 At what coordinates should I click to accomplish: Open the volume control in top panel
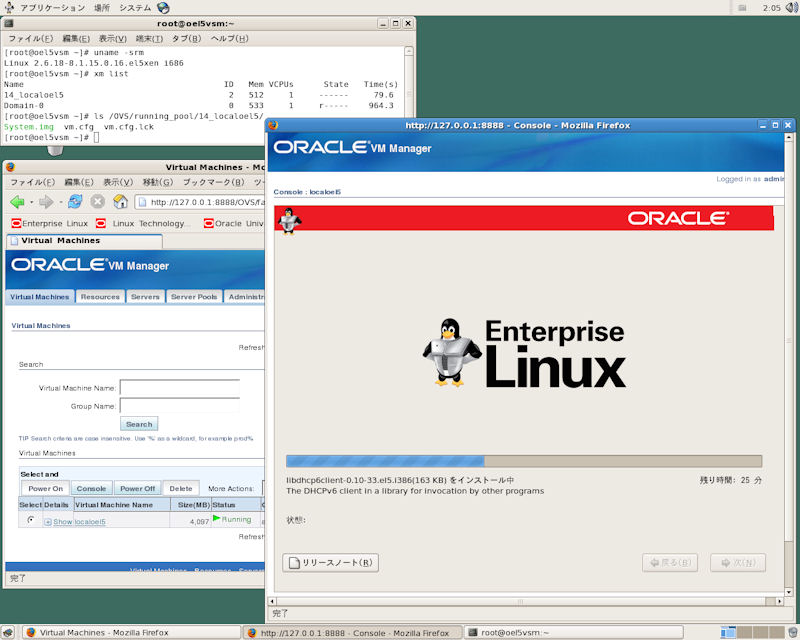pos(792,8)
